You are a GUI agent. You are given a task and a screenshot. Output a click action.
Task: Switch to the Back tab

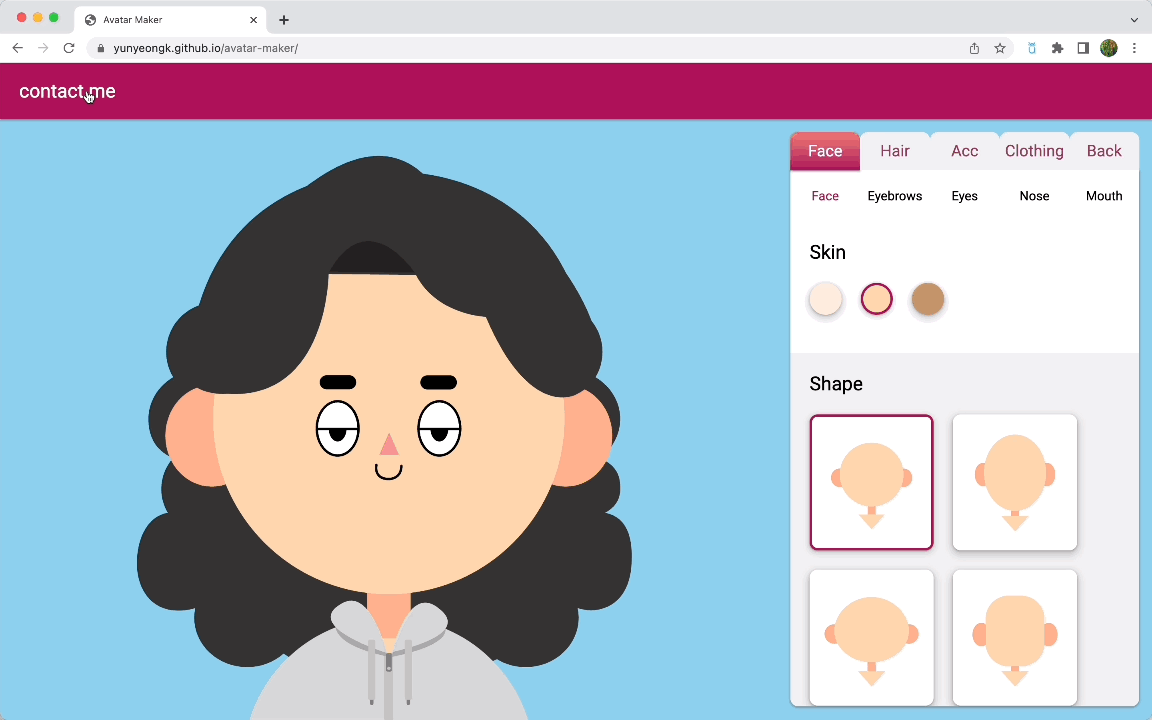pyautogui.click(x=1104, y=151)
